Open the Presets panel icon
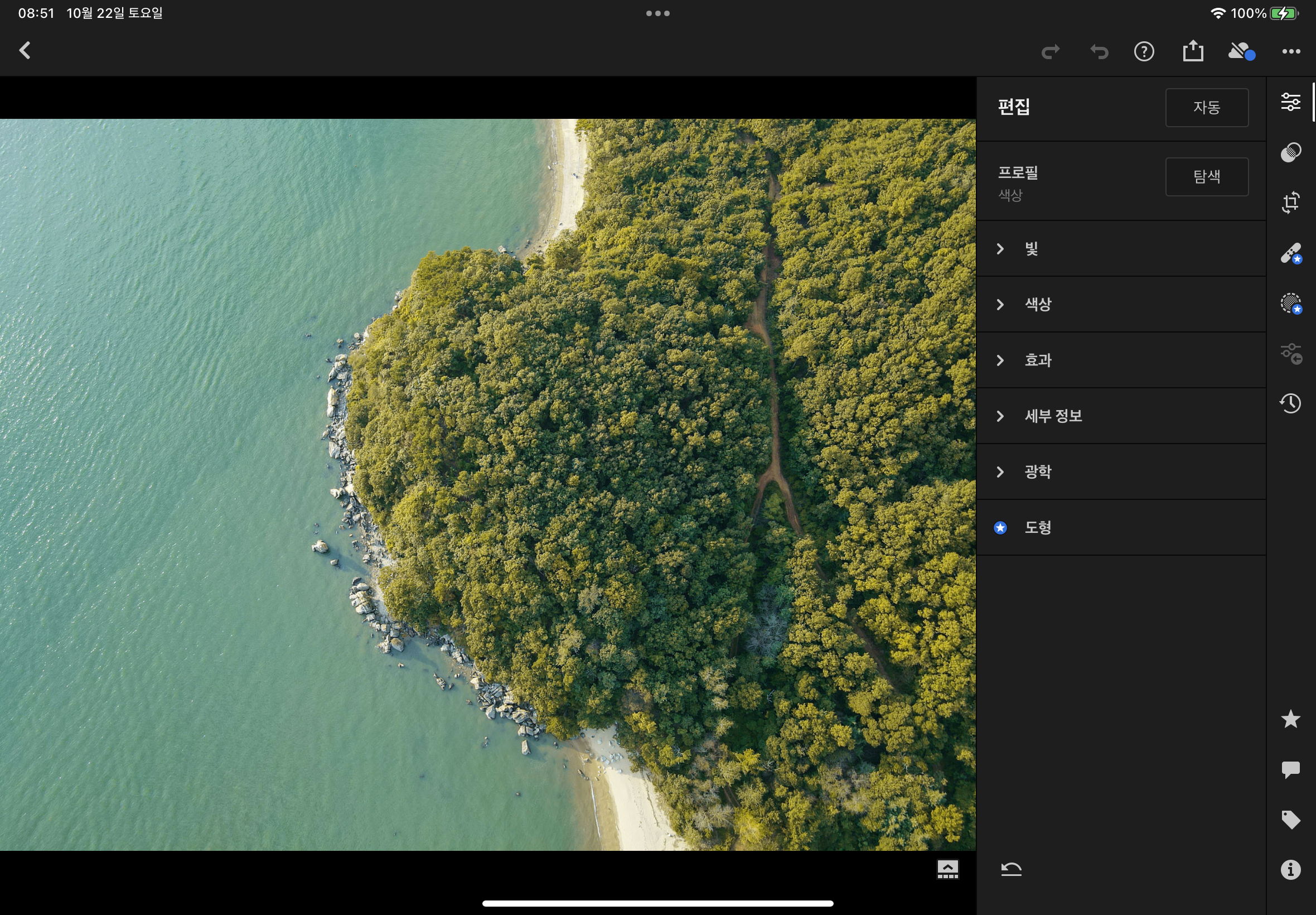This screenshot has height=915, width=1316. [x=1290, y=152]
